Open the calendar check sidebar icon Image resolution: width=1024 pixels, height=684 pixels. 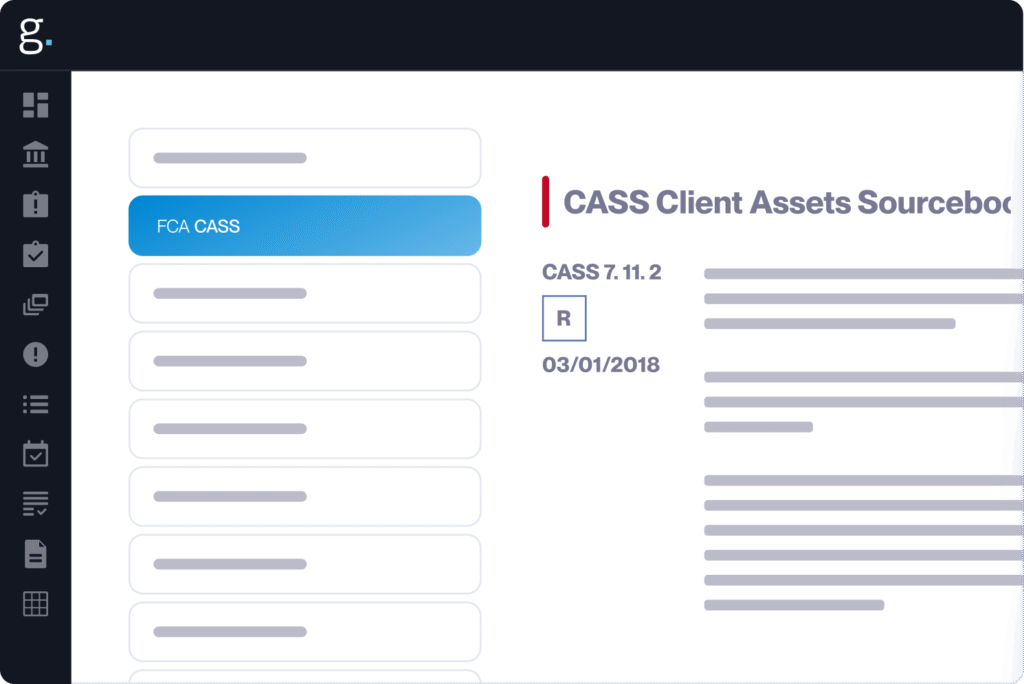click(36, 454)
